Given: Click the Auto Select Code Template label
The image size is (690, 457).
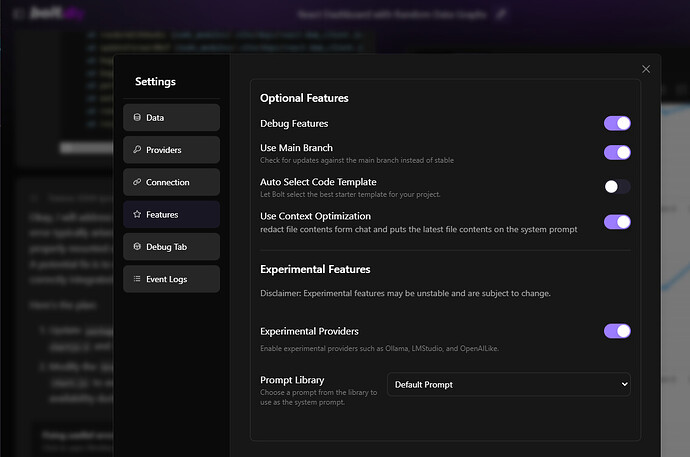Looking at the screenshot, I should tap(318, 182).
